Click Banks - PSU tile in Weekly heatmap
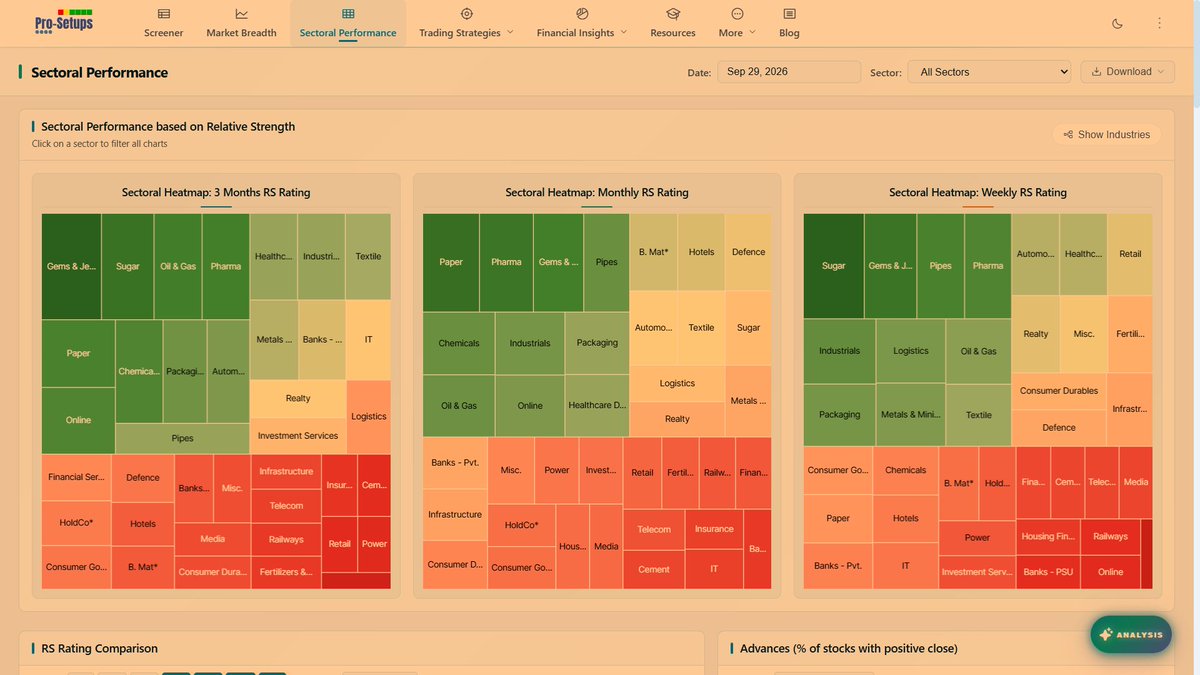The width and height of the screenshot is (1200, 675). 1046,572
